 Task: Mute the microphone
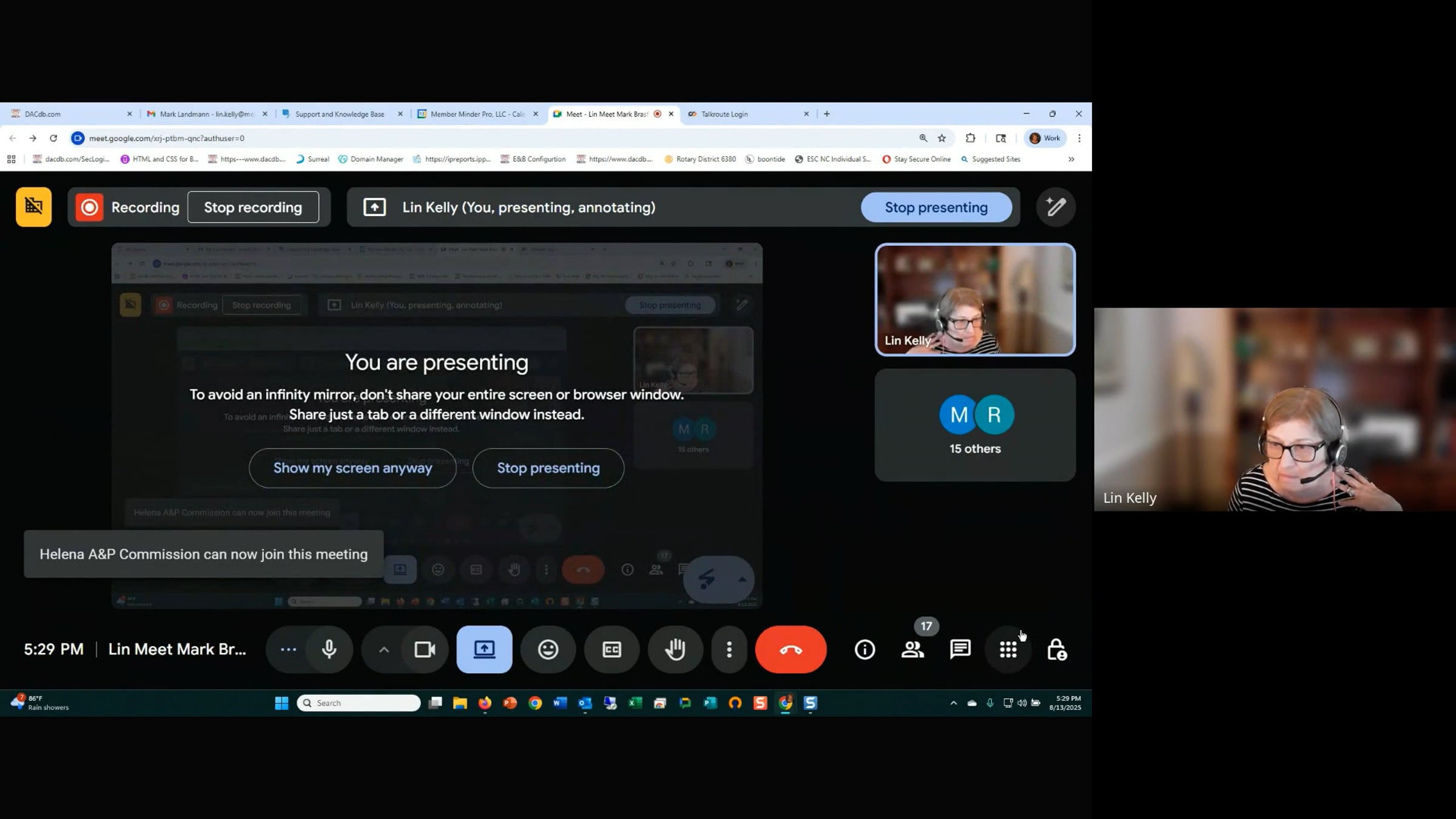coord(329,649)
